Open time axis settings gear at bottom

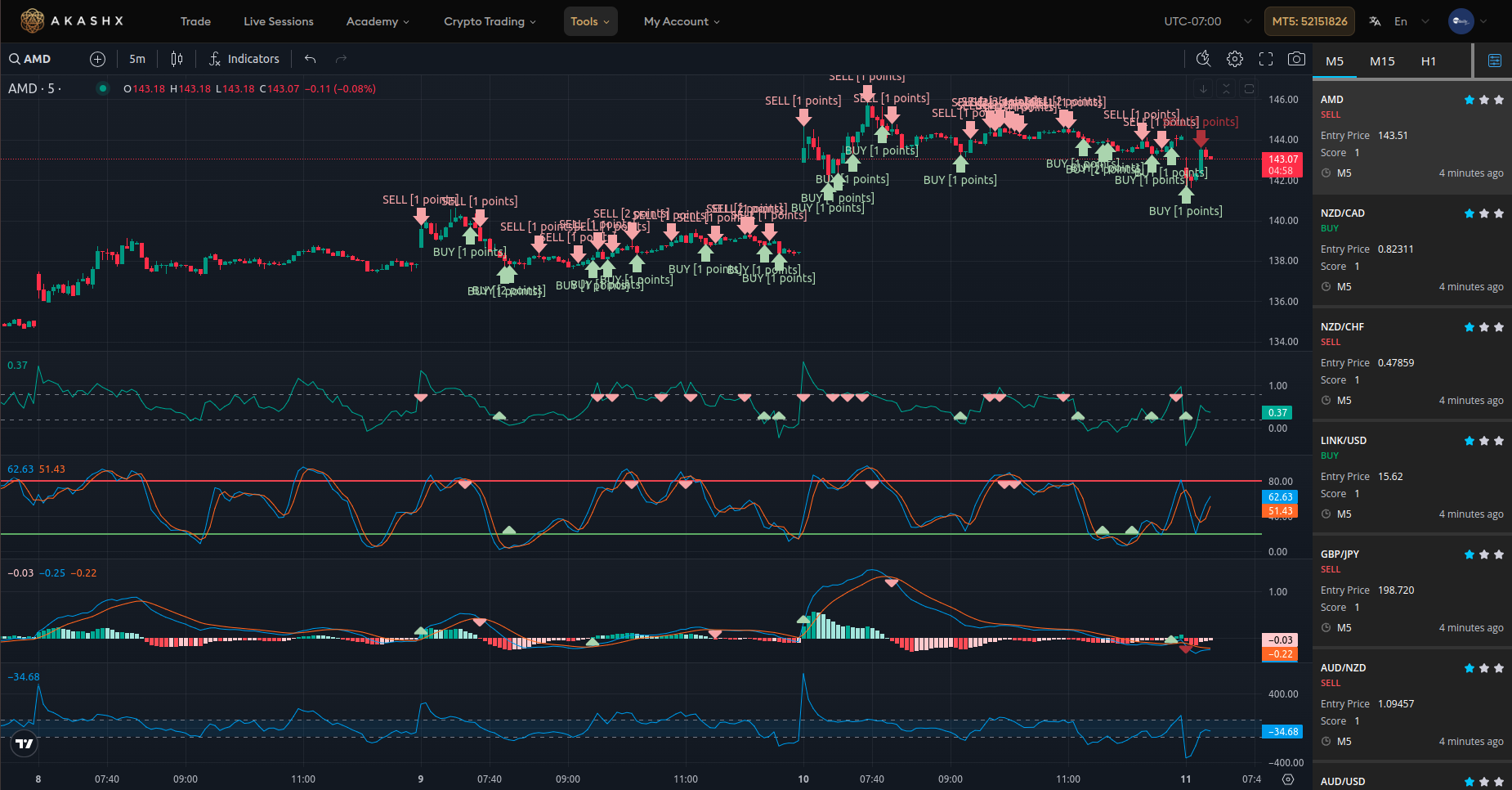pyautogui.click(x=1288, y=779)
